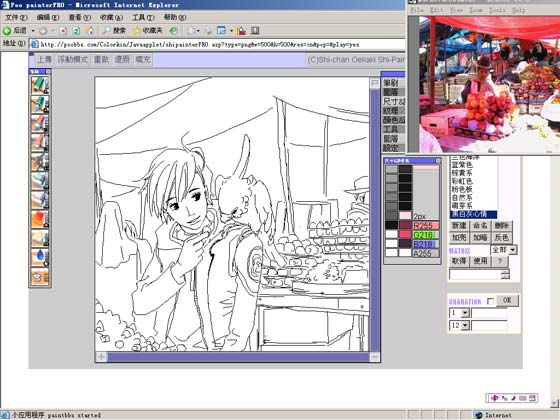Click the IE green Back arrow icon

(x=7, y=31)
